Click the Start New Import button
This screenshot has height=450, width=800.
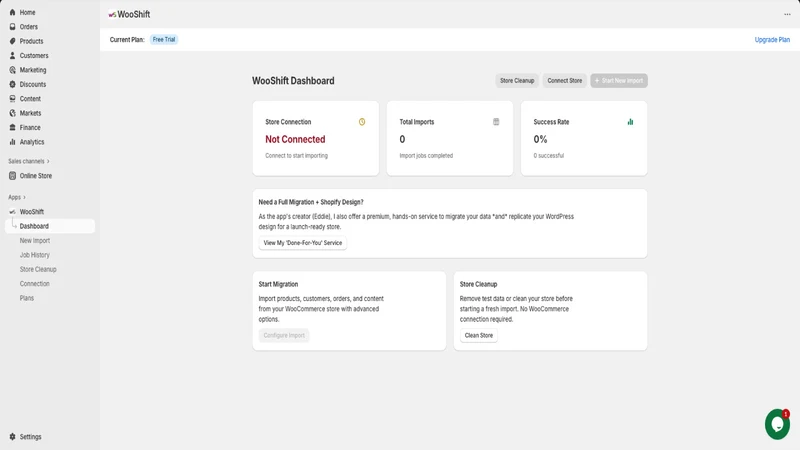click(619, 81)
